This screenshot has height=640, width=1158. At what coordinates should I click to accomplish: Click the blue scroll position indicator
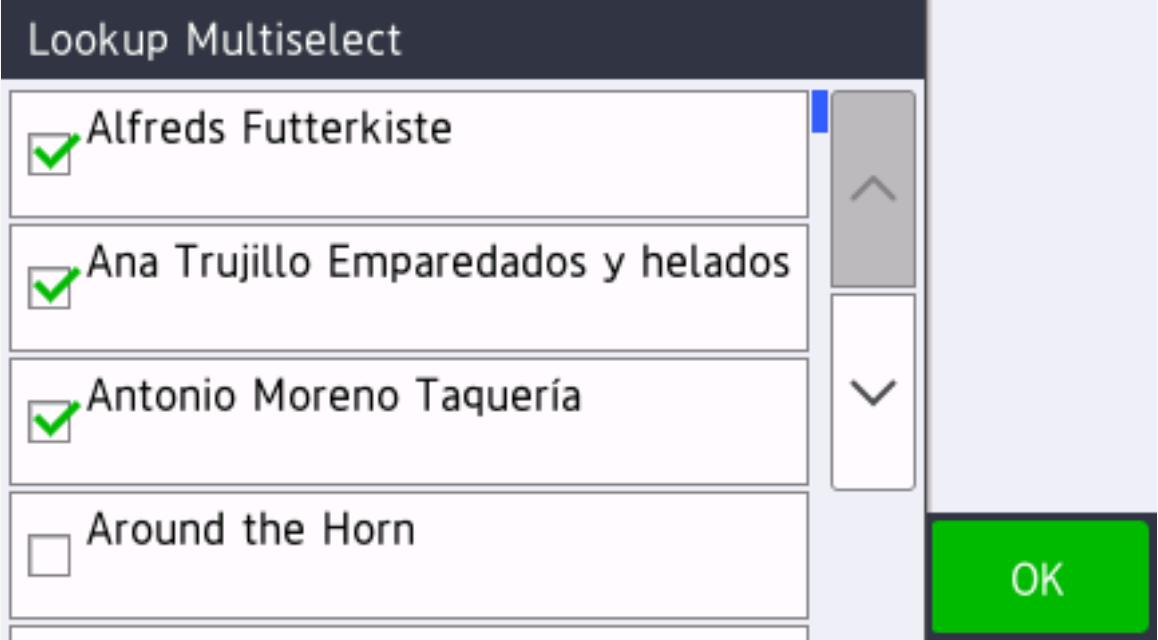tap(819, 112)
